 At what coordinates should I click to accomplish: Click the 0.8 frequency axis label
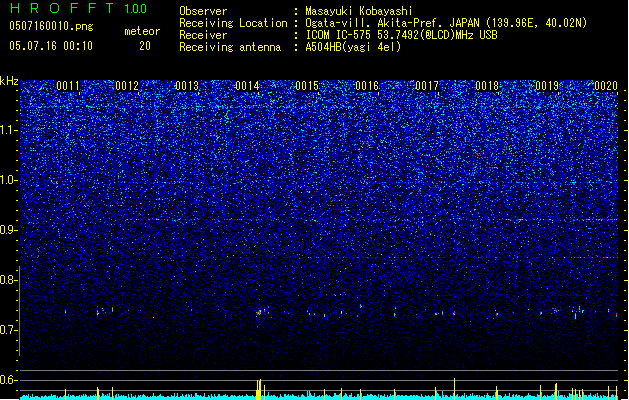9,280
